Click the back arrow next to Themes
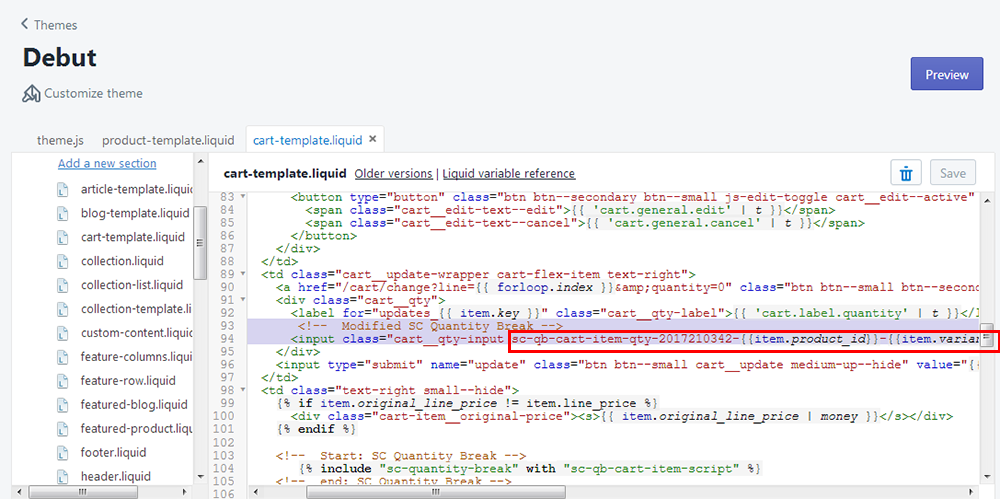The height and width of the screenshot is (499, 1000). (24, 25)
